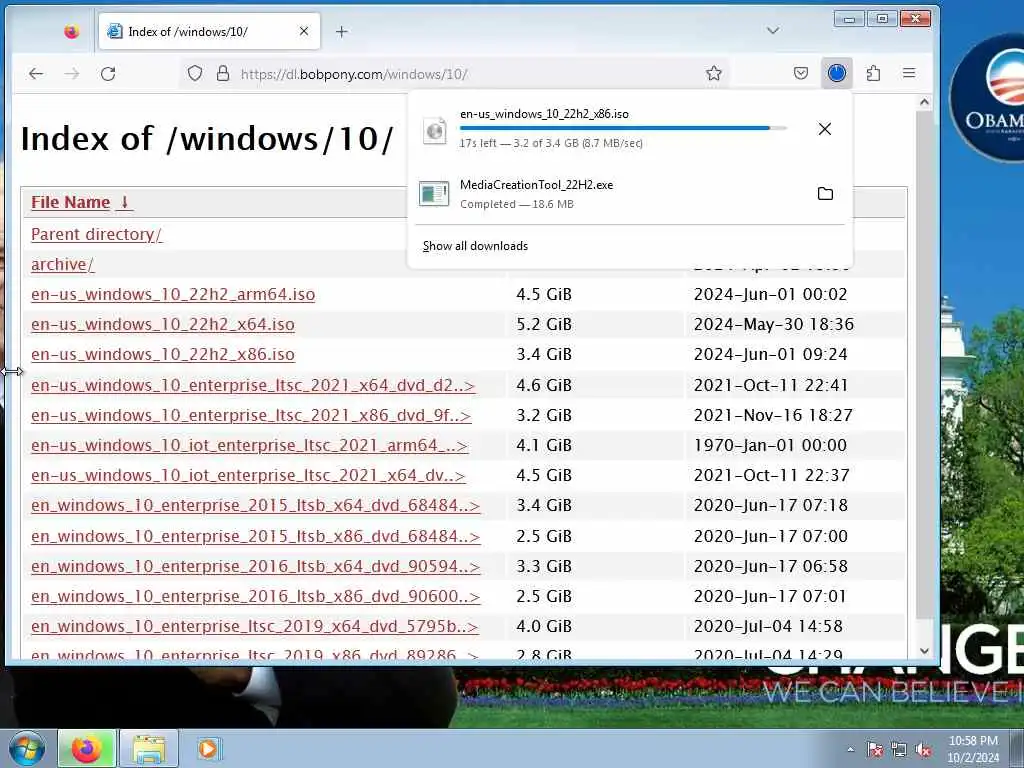Open enterprise_2016_ltsb_x64_dvd_90594 link
Image resolution: width=1024 pixels, height=768 pixels.
click(255, 566)
